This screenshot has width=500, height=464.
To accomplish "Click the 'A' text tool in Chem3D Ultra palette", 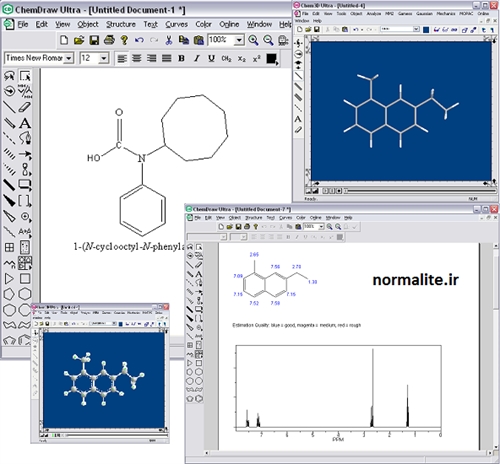I will click(x=298, y=119).
